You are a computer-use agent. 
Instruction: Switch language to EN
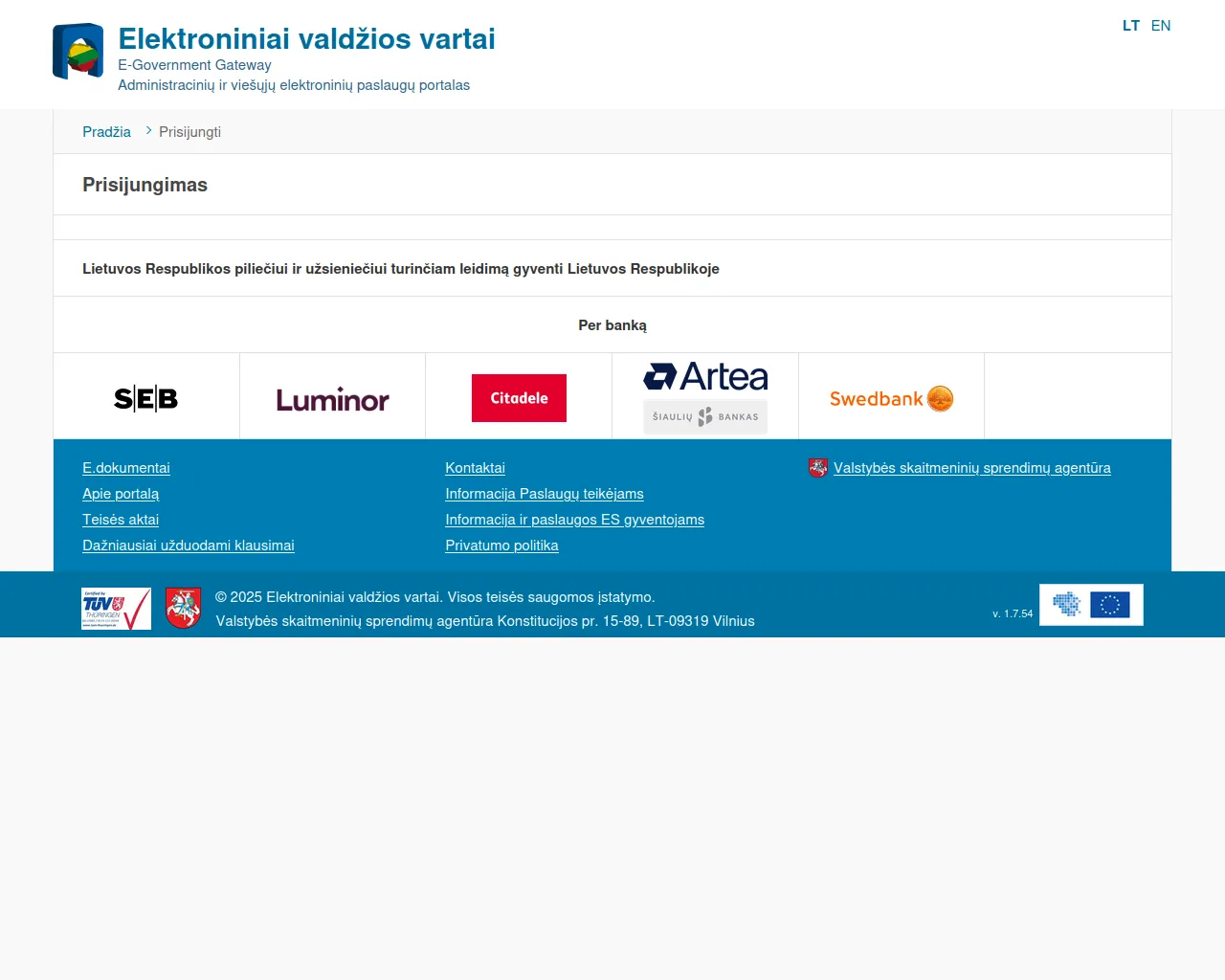click(x=1161, y=26)
